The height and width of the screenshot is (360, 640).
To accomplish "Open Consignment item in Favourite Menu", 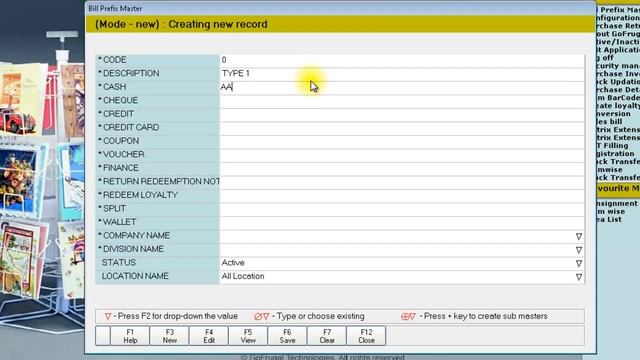I will click(617, 203).
